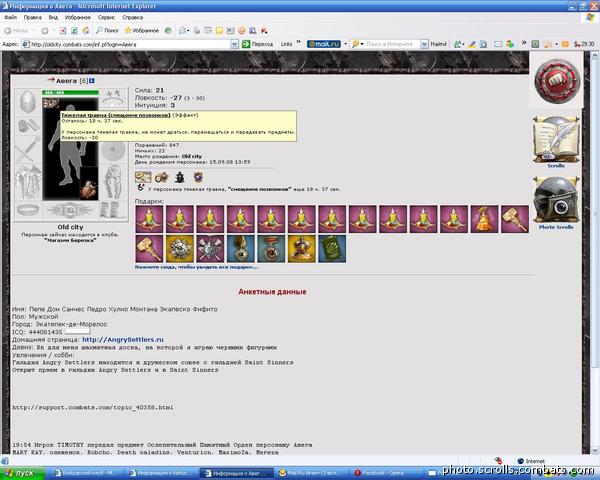Click the green health bar
This screenshot has width=600, height=480.
(70, 93)
